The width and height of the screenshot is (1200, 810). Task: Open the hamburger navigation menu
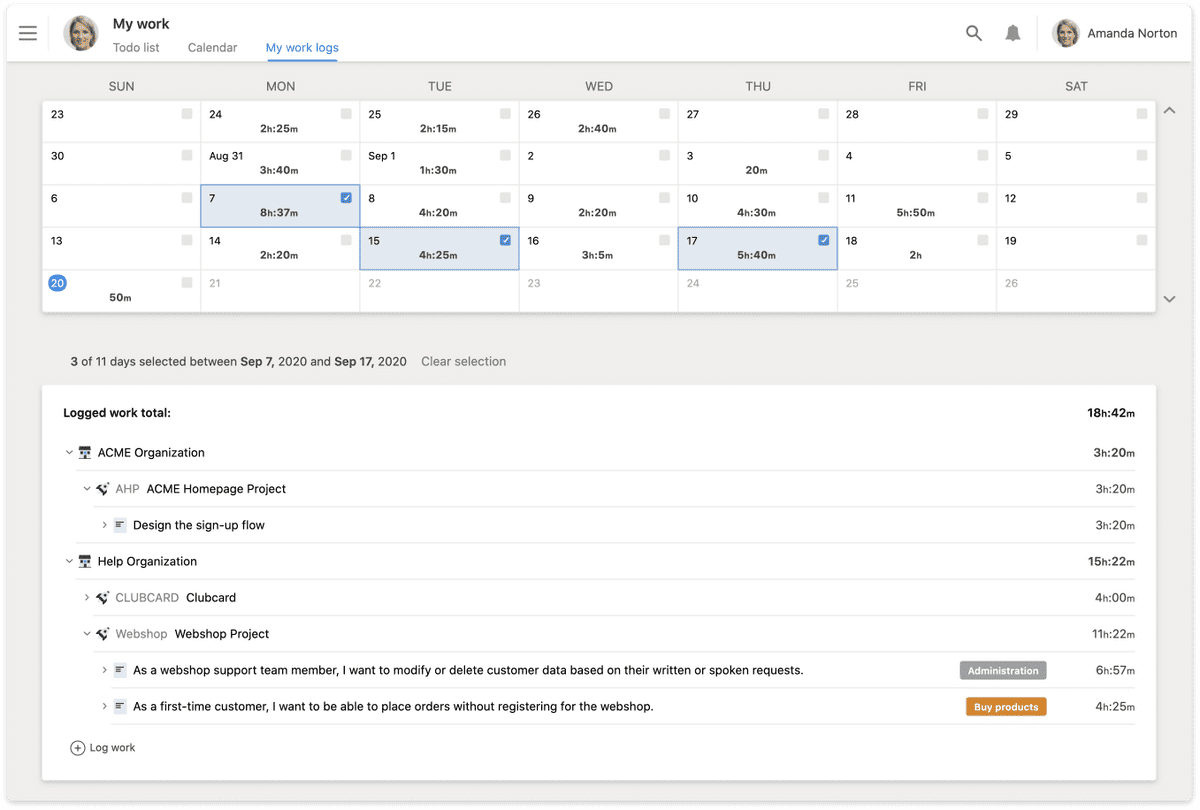click(28, 33)
